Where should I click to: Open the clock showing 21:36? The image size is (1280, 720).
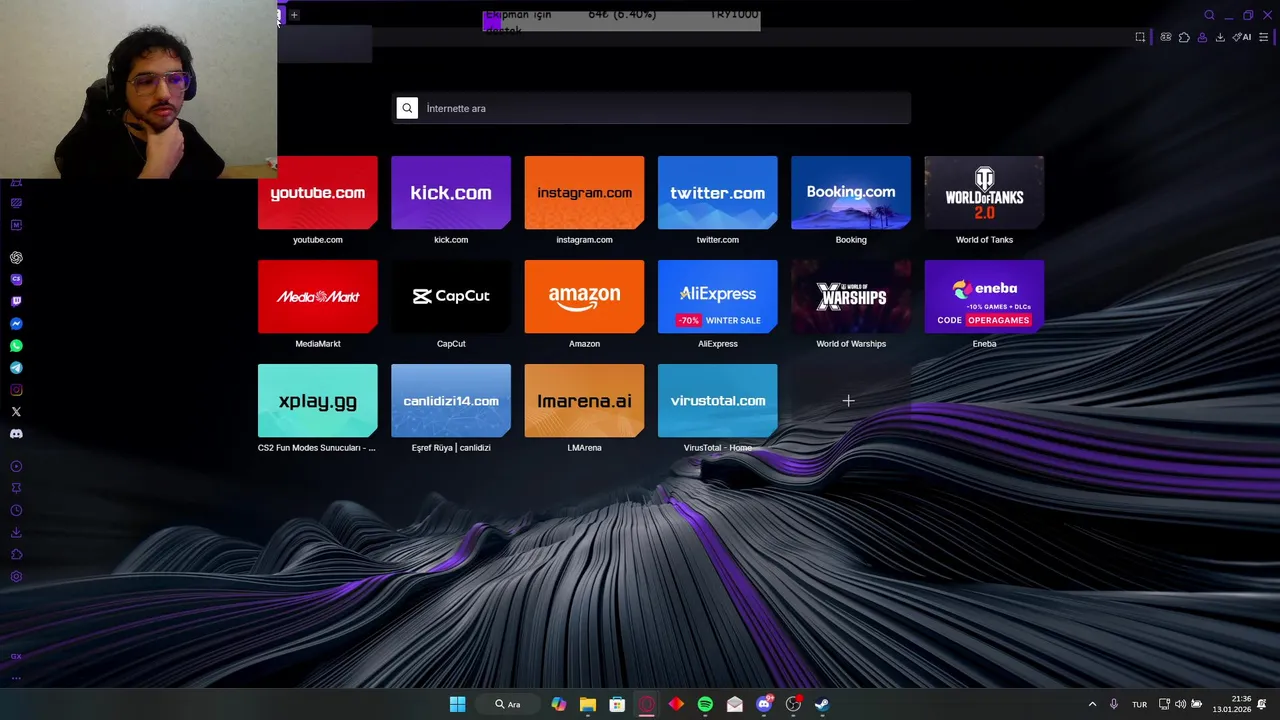pos(1232,704)
